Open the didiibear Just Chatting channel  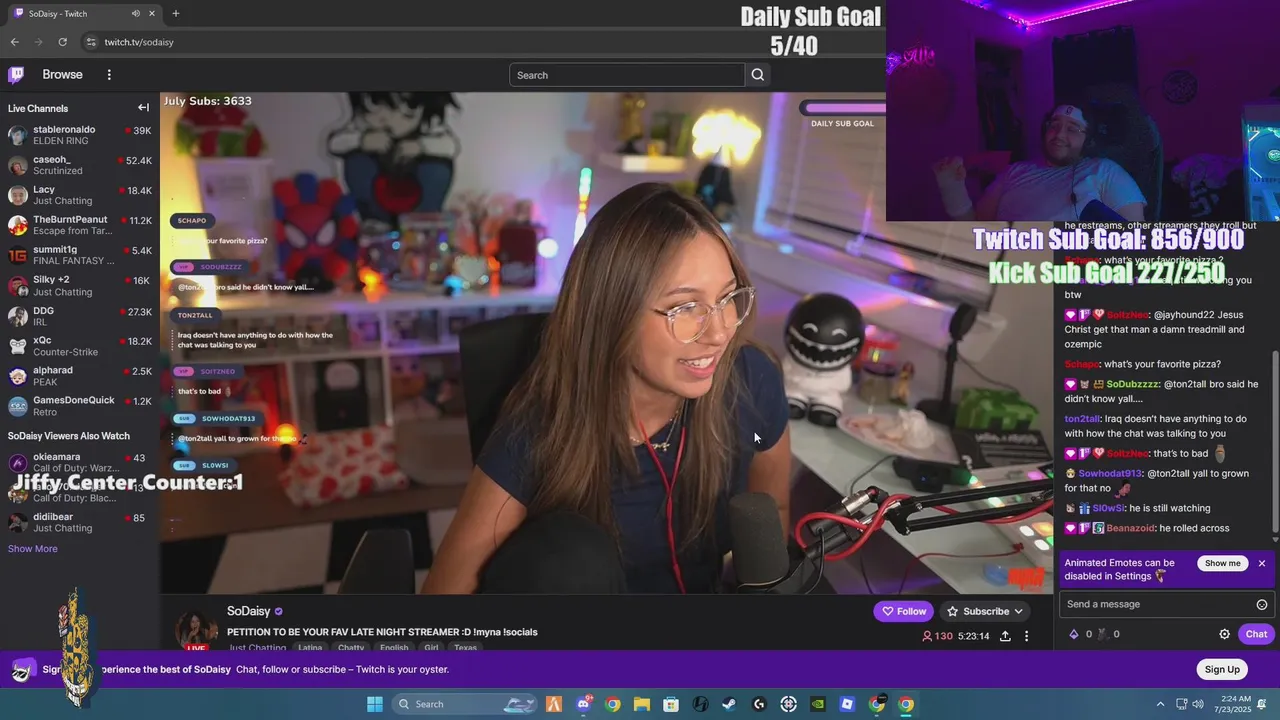(80, 522)
